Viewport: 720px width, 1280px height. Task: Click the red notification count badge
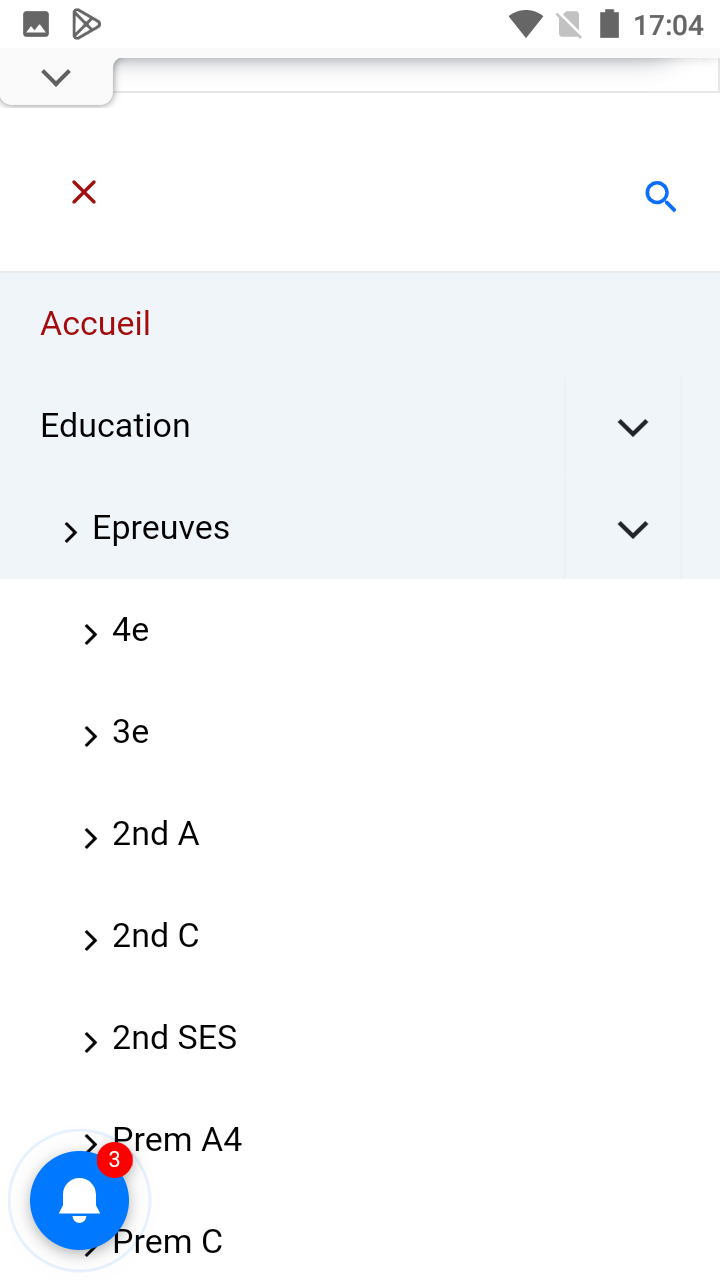point(114,1160)
